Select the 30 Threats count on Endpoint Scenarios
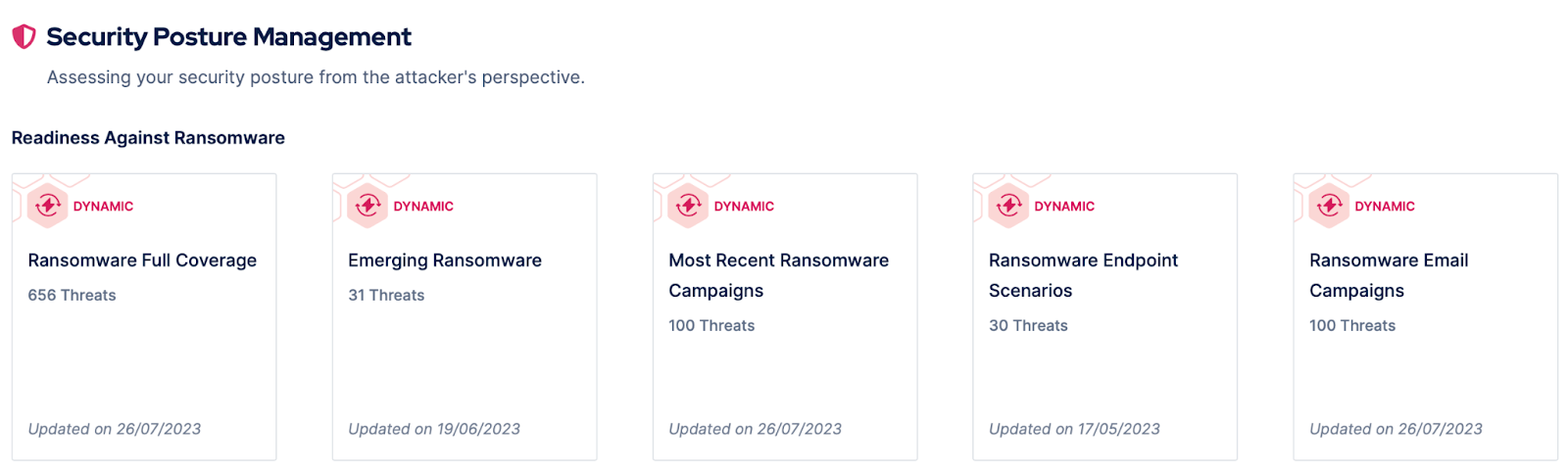The height and width of the screenshot is (471, 1568). click(x=1028, y=326)
